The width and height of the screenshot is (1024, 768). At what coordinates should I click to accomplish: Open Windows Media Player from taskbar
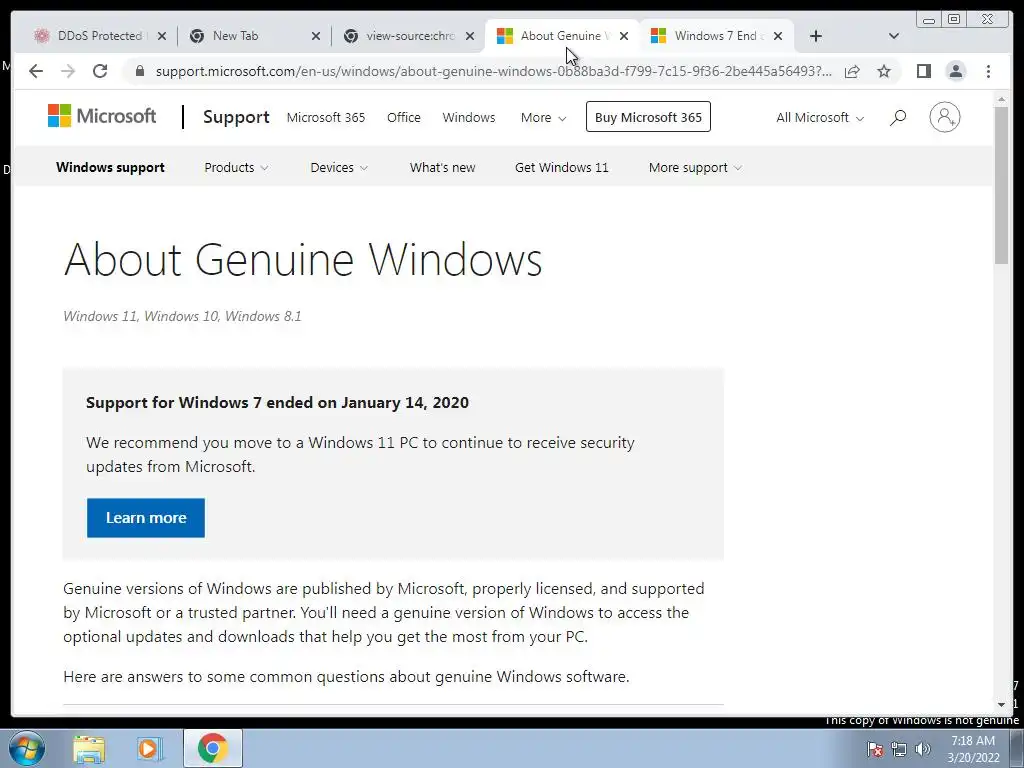[150, 749]
